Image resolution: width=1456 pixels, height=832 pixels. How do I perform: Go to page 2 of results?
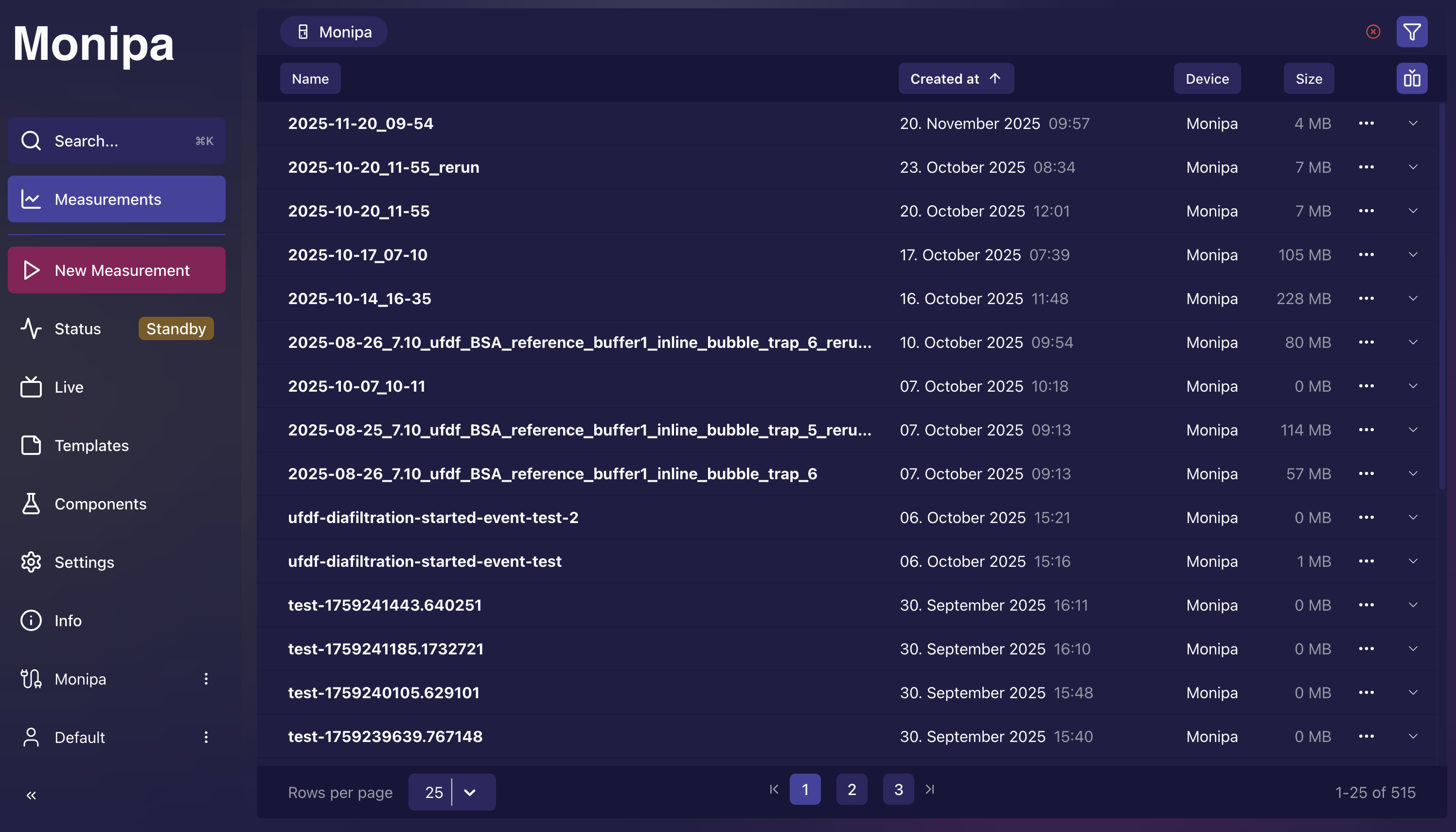(852, 789)
